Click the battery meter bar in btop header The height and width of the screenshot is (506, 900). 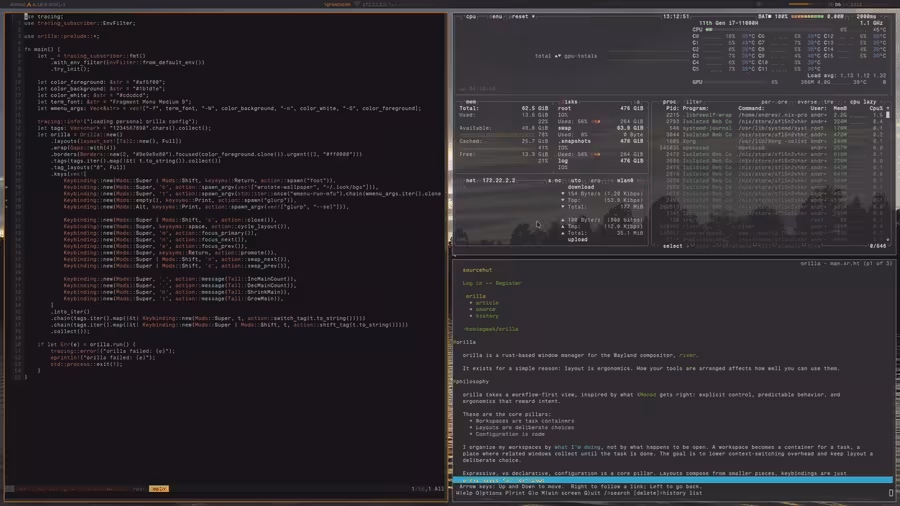pyautogui.click(x=807, y=17)
